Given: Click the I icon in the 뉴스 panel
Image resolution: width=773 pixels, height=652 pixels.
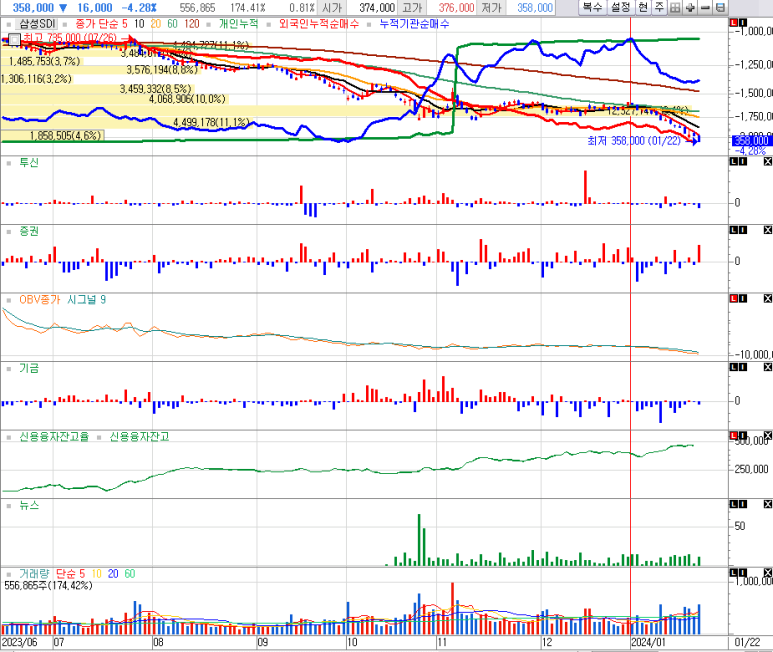Looking at the screenshot, I should pos(743,504).
